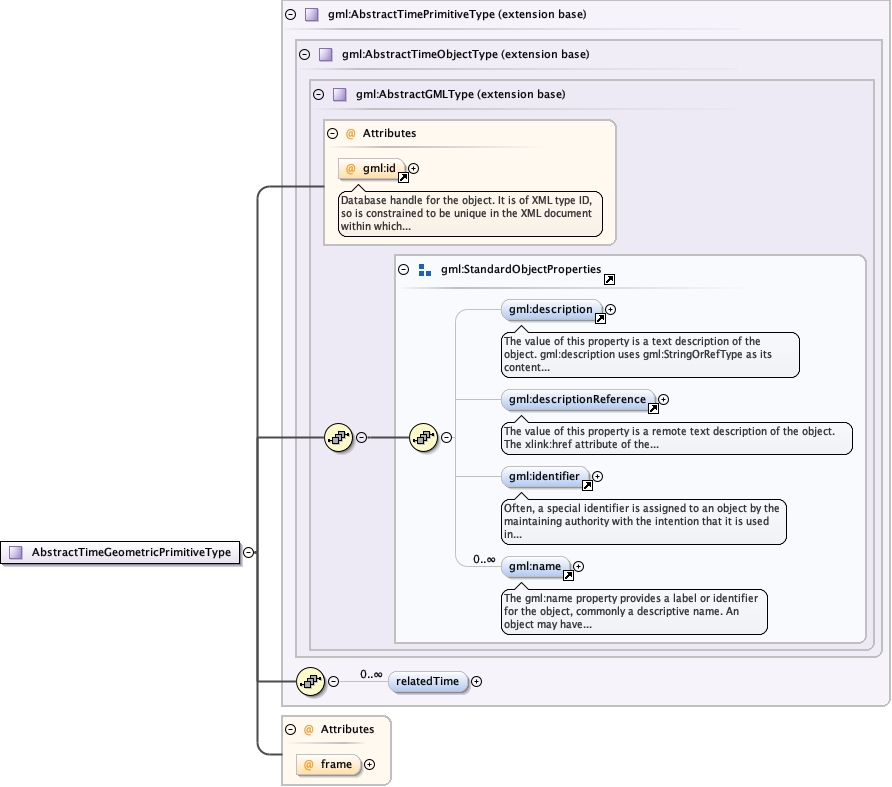This screenshot has width=892, height=787.
Task: Click the lower Attributes heading above frame
Action: click(x=348, y=730)
